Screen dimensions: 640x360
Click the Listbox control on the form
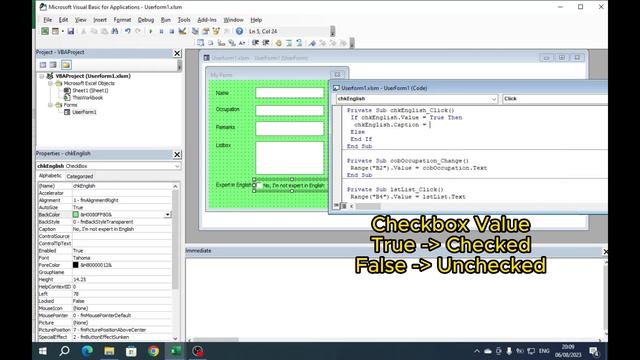(x=289, y=158)
